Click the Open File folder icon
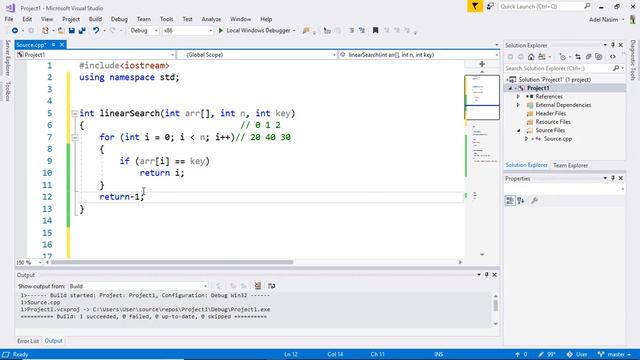Viewport: 640px width, 360px height. tap(61, 31)
